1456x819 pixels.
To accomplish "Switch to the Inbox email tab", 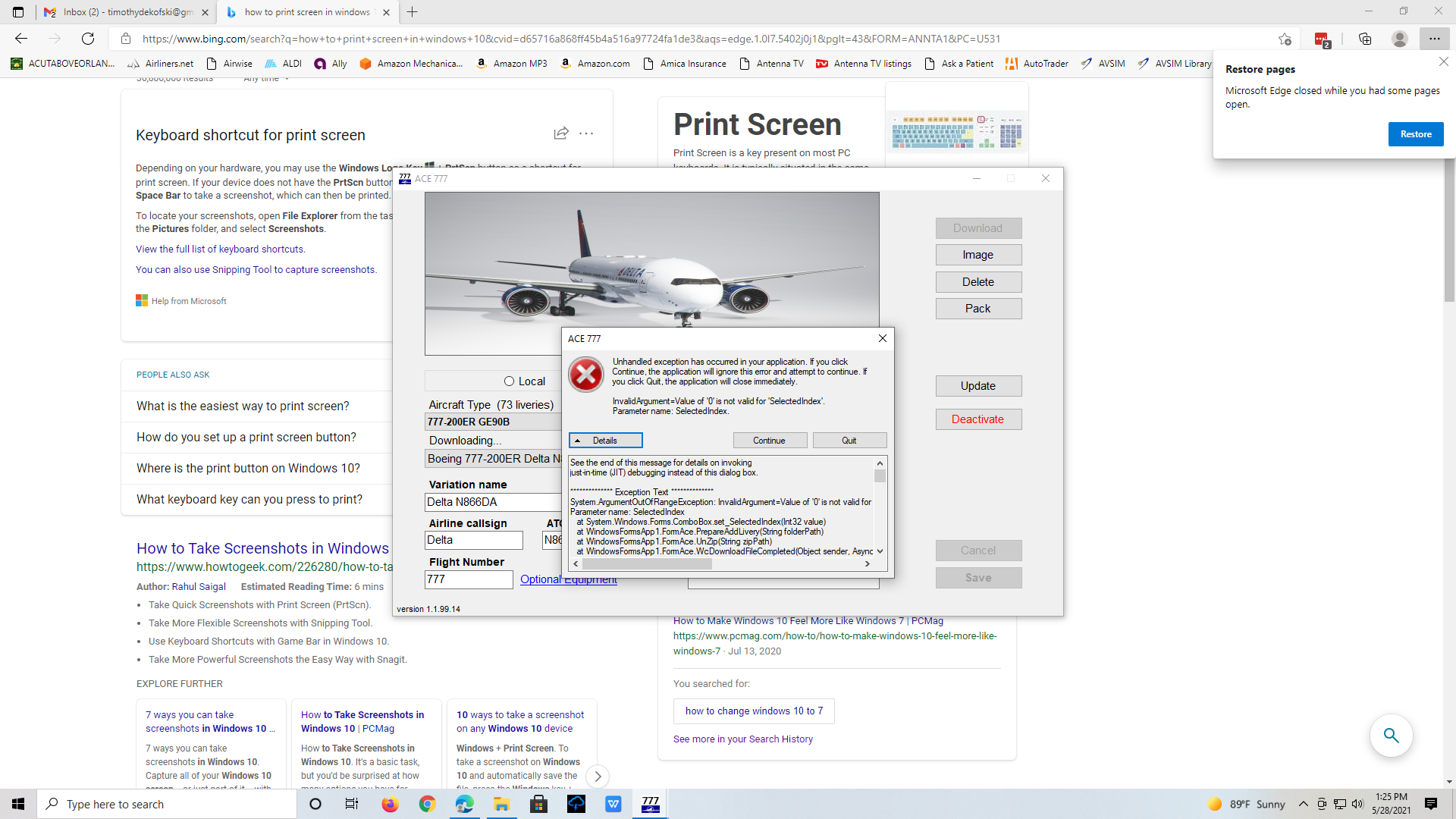I will coord(125,12).
